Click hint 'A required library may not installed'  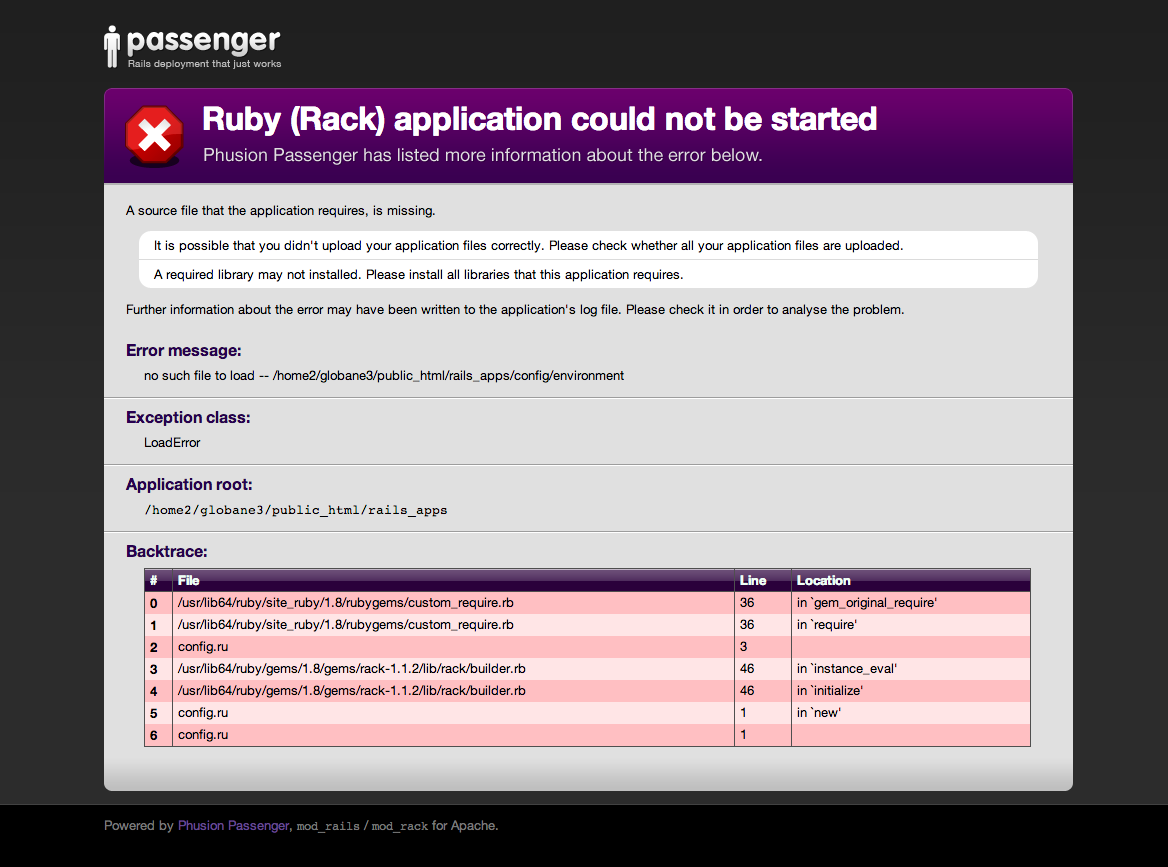click(418, 275)
